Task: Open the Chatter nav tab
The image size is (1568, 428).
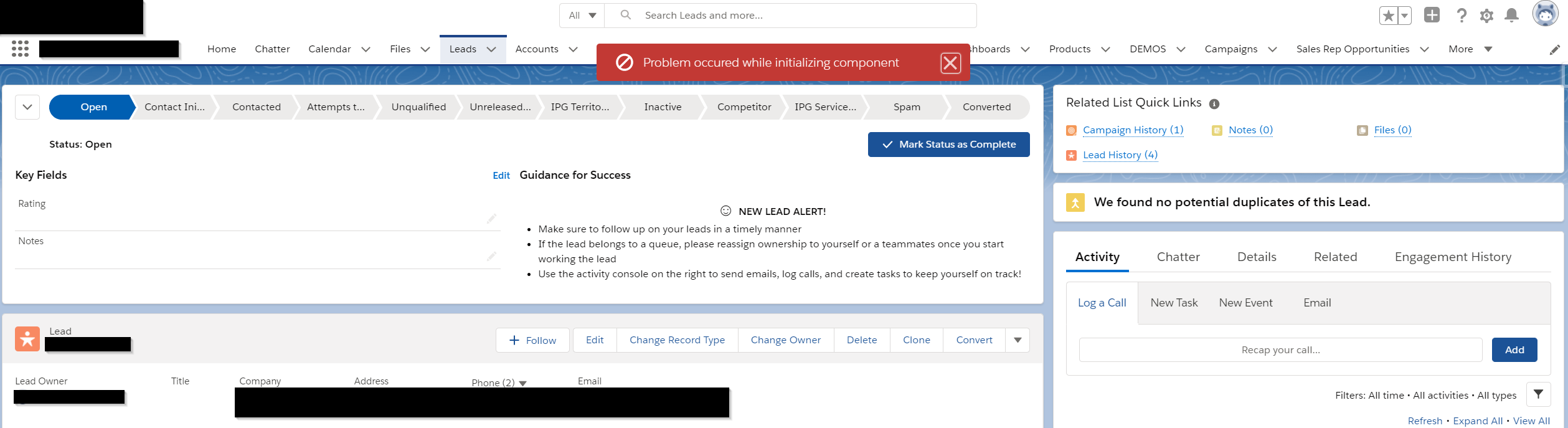Action: point(272,49)
